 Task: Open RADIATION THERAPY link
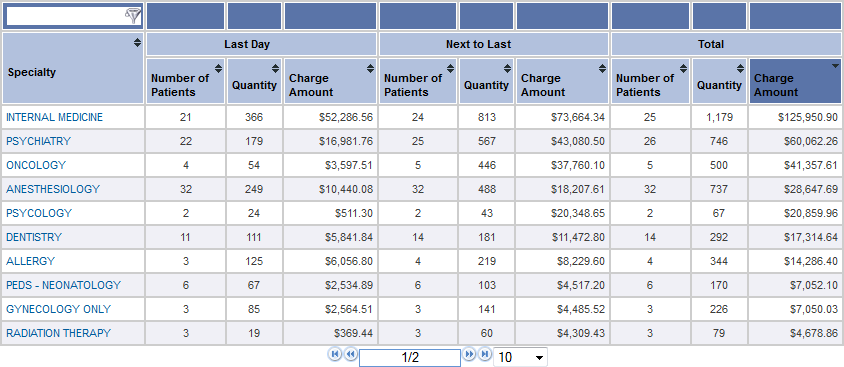(x=58, y=333)
